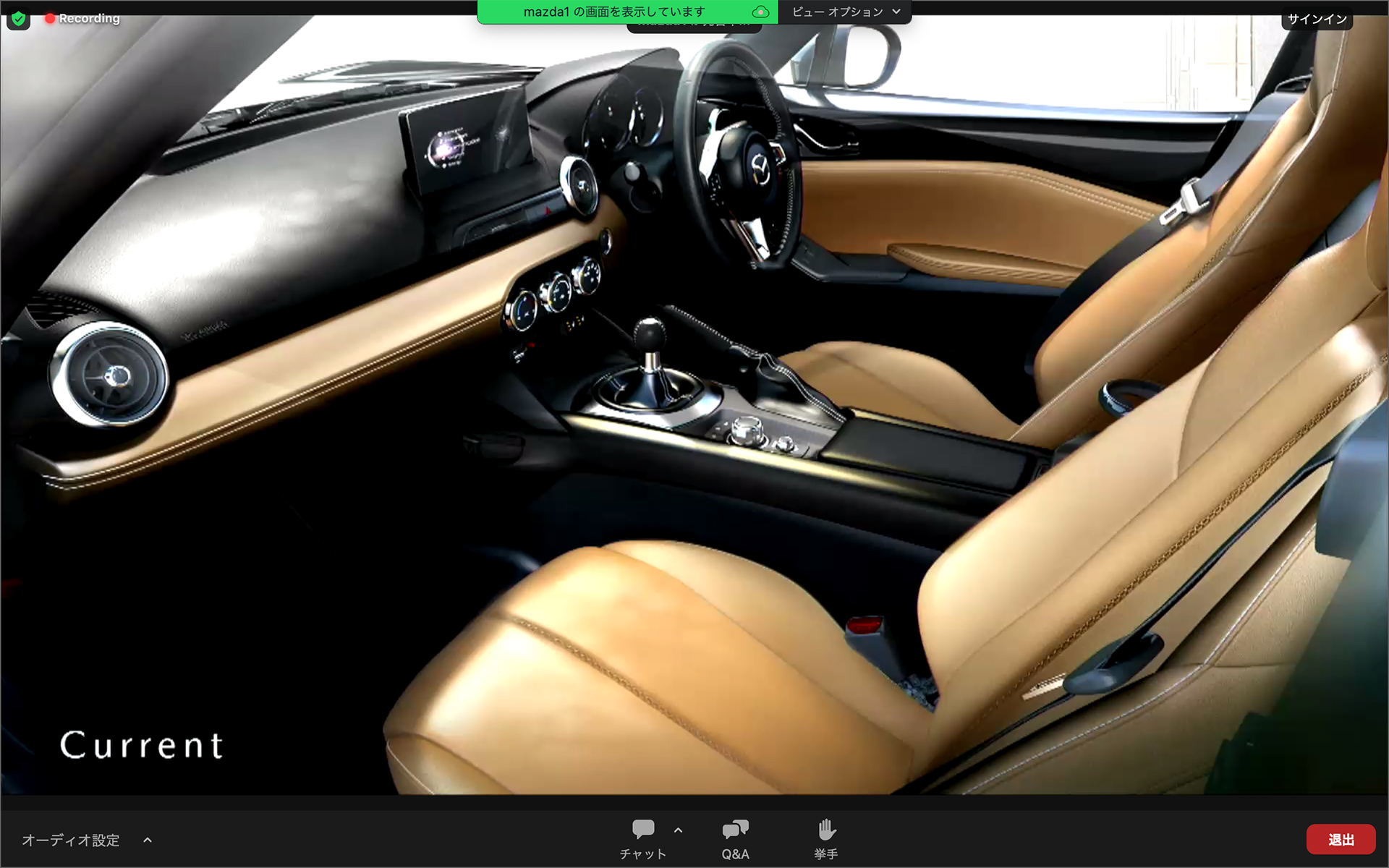Expand the chevron beside チャット

coord(678,830)
